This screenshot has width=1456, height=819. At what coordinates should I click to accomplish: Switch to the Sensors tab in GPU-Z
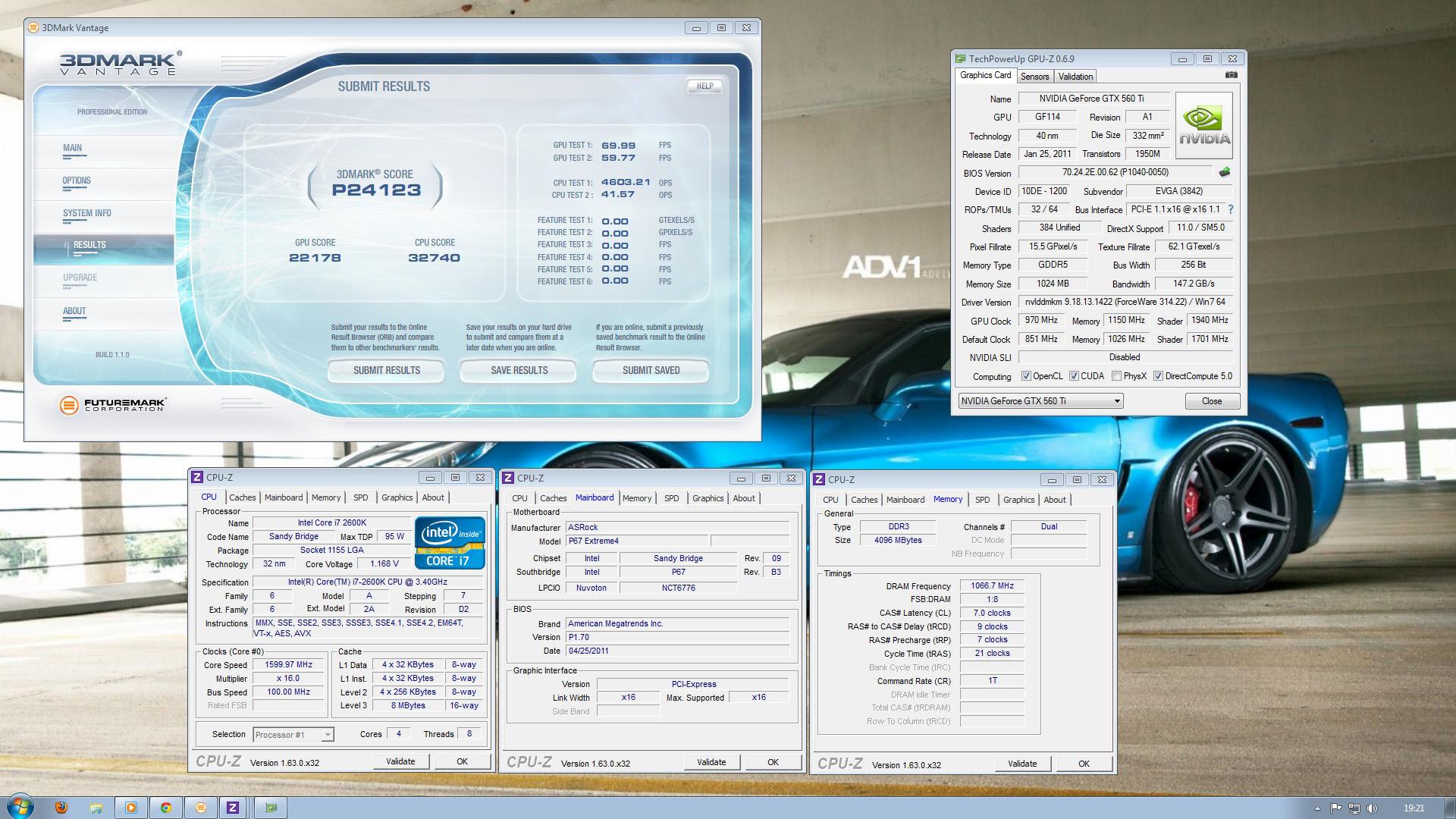(1034, 76)
